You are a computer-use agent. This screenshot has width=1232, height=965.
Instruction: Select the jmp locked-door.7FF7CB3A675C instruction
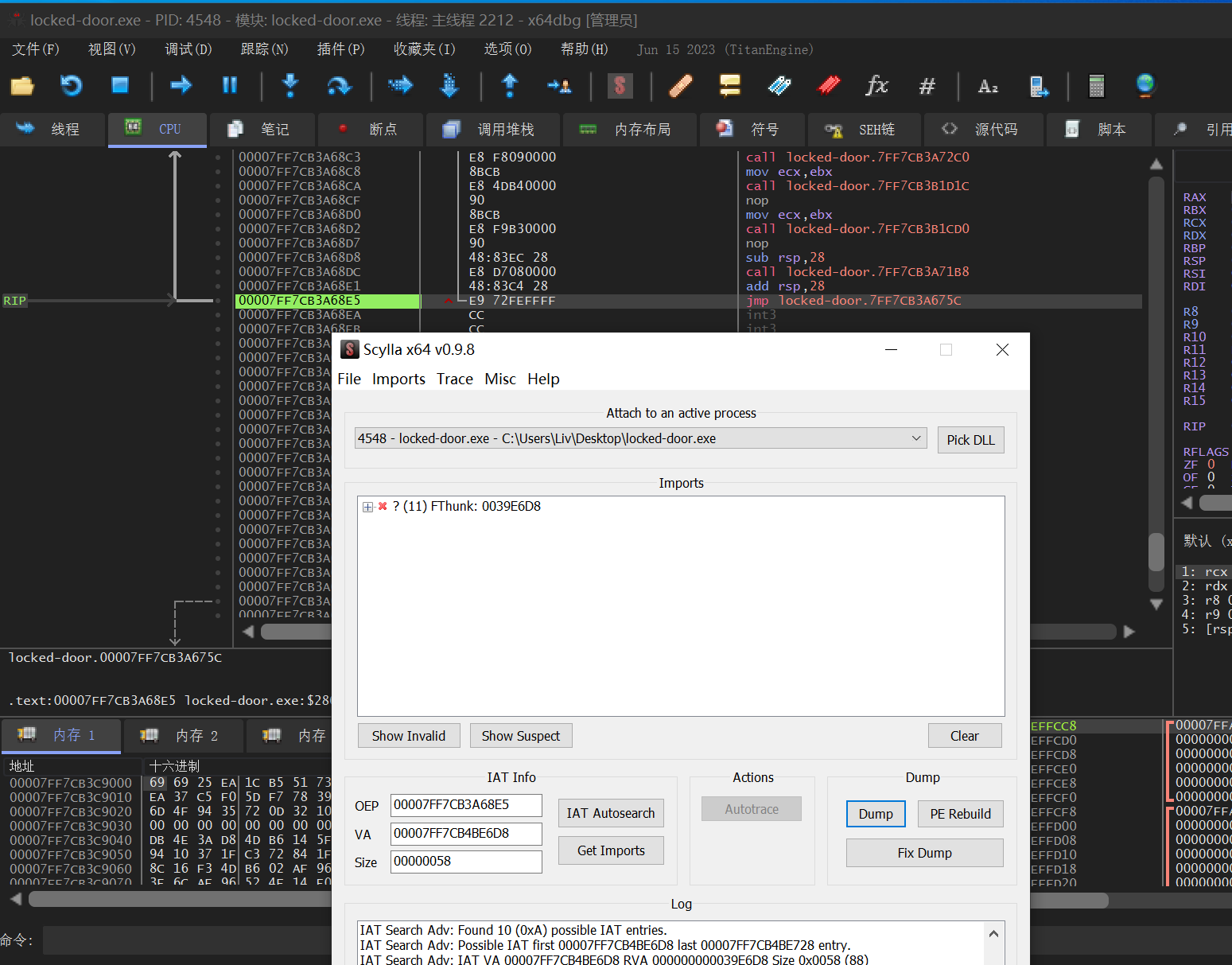(x=854, y=301)
